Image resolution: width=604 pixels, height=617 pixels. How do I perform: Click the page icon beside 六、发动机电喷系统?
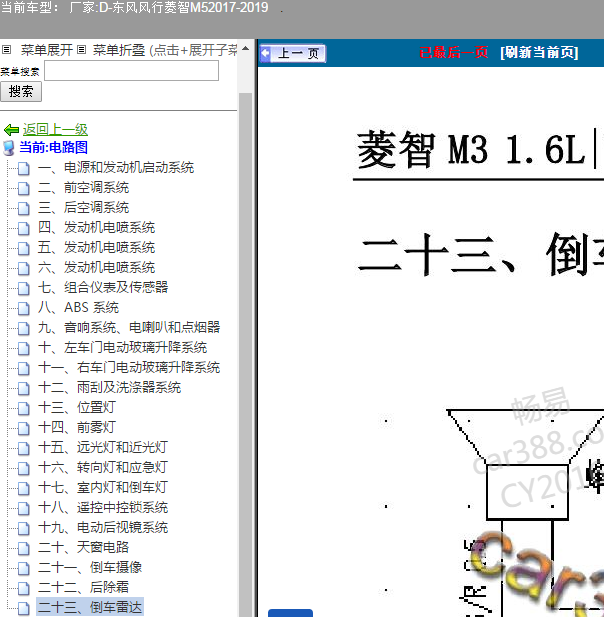(24, 268)
